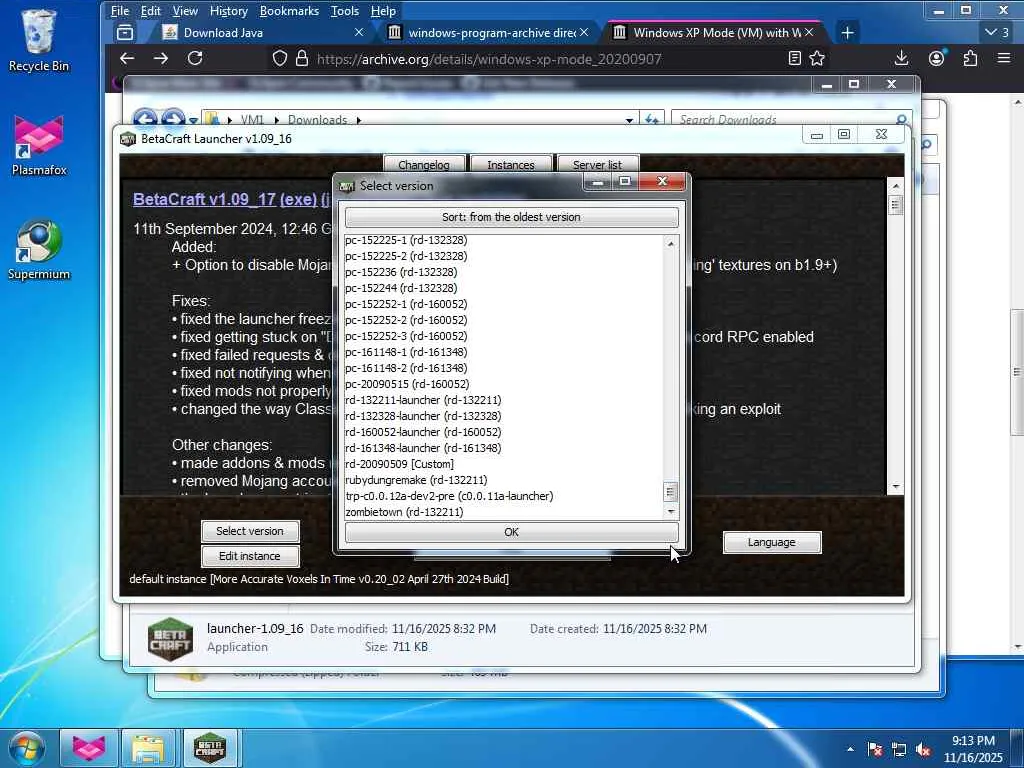Screen dimensions: 1024x768
Task: Click the Windows Start orb
Action: point(26,748)
